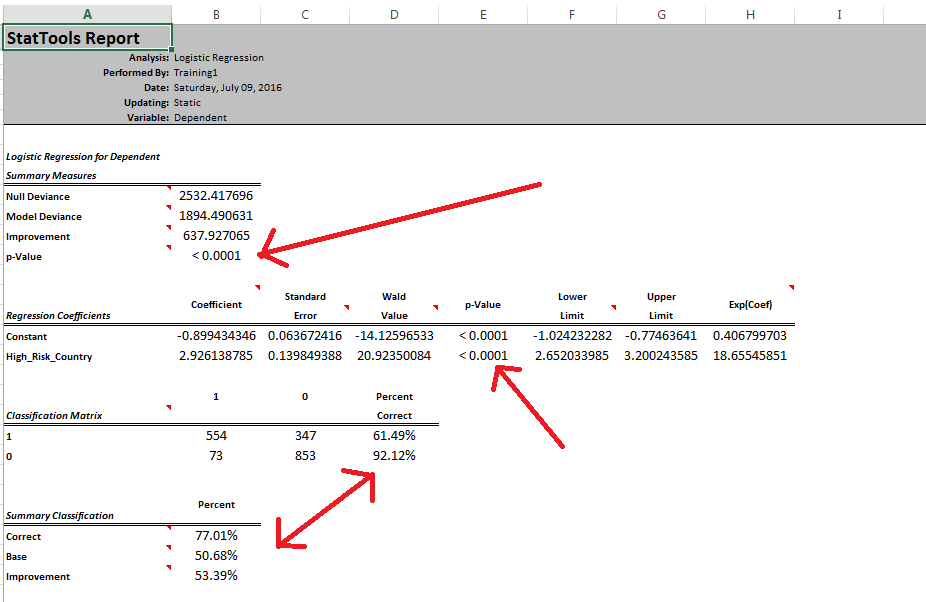Select the Regression Coefficients heading
The height and width of the screenshot is (602, 926).
click(58, 315)
